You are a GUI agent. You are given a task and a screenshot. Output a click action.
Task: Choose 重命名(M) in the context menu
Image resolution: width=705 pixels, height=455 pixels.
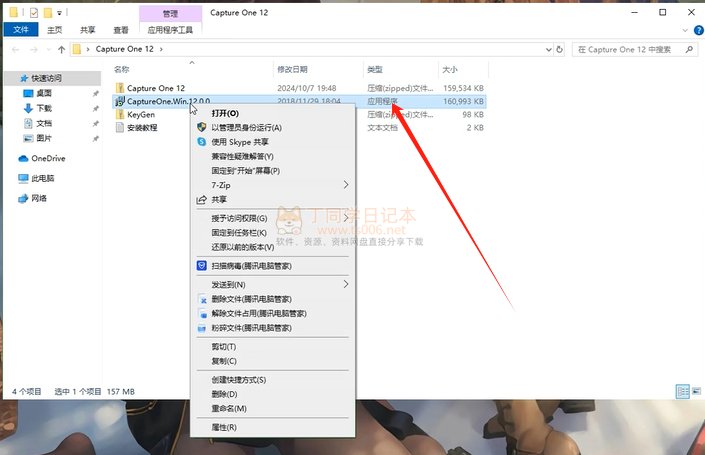point(272,409)
